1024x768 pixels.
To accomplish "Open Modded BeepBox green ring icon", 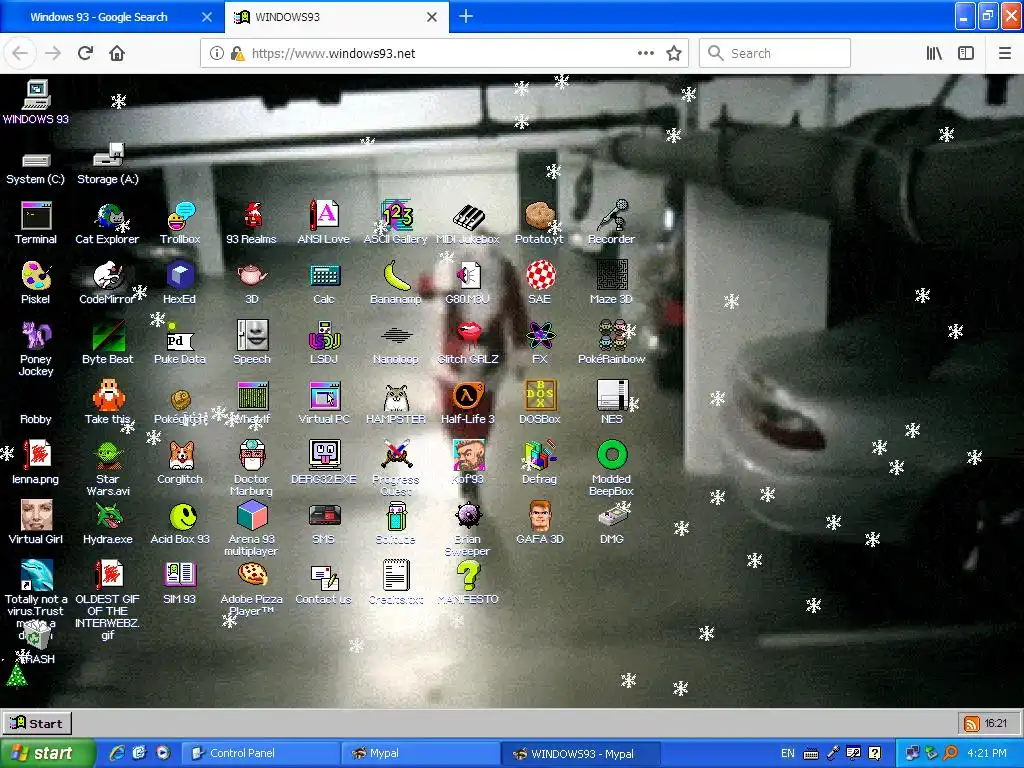I will (x=611, y=469).
